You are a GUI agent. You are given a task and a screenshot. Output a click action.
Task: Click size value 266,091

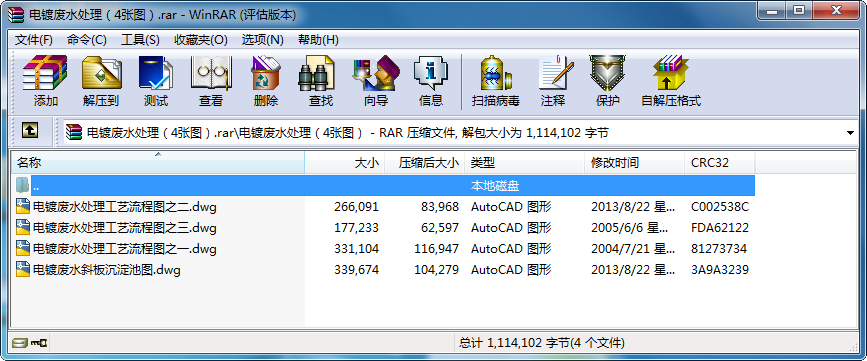357,207
